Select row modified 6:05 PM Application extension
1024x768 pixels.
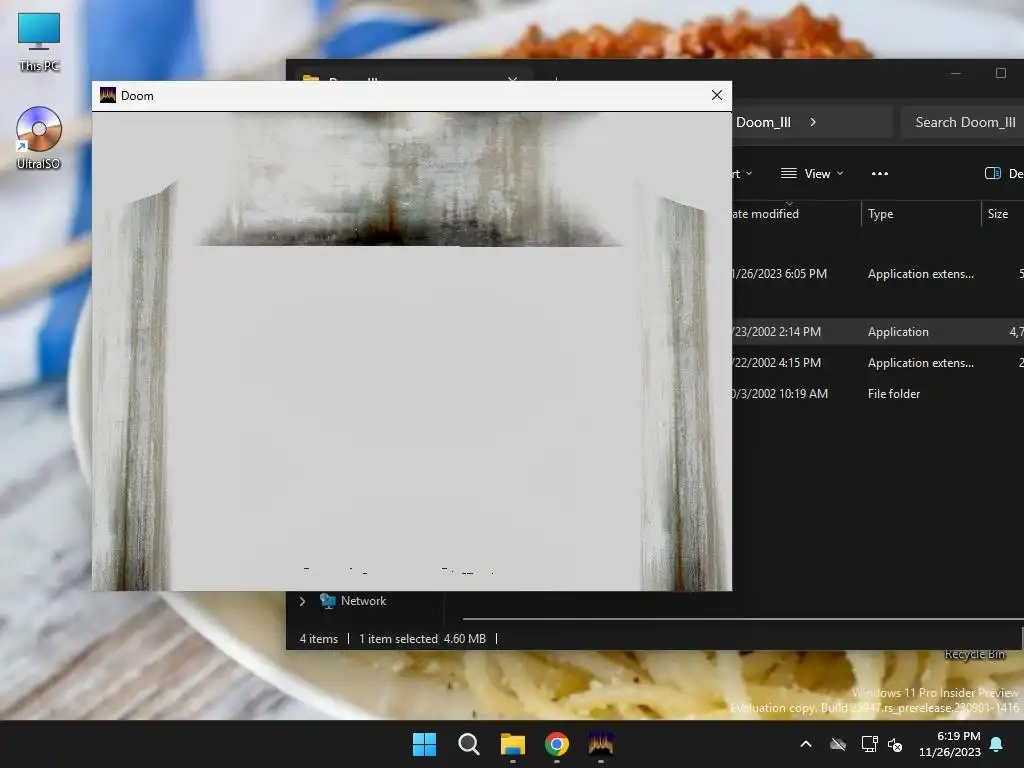tap(878, 274)
